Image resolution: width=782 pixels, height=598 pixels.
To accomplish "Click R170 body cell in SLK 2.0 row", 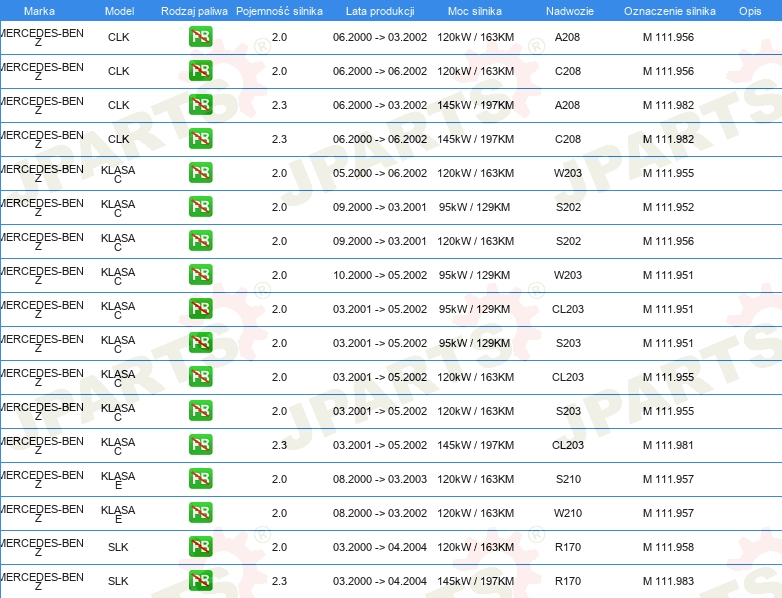I will pyautogui.click(x=568, y=547).
